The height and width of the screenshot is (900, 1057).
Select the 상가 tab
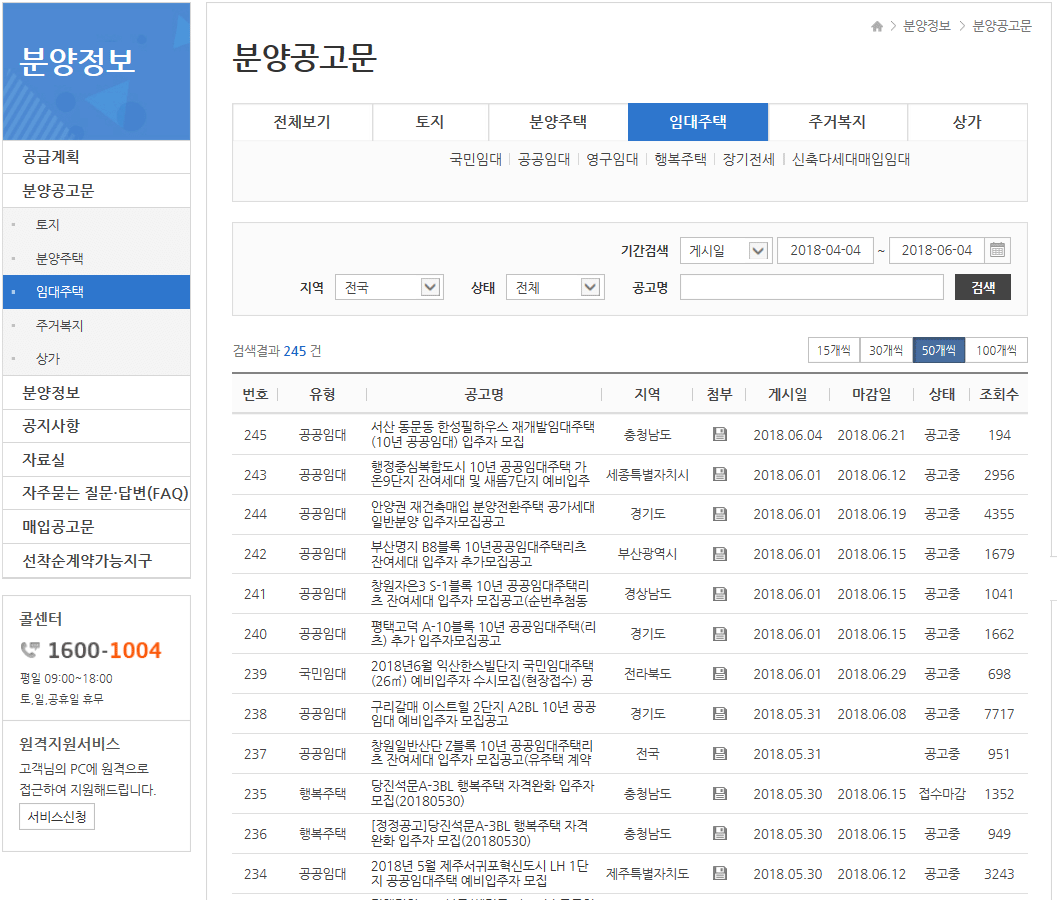tap(967, 122)
